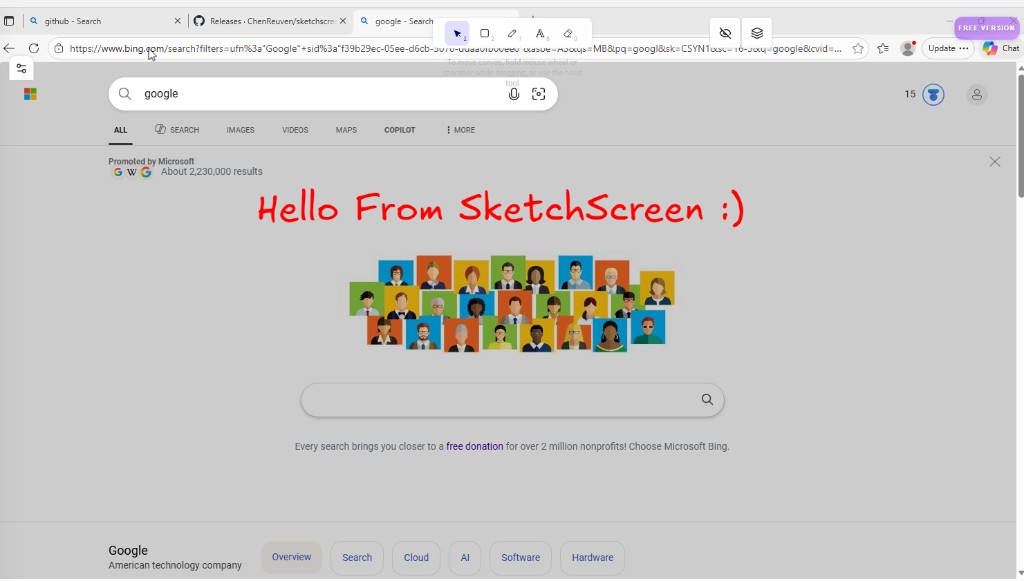
Task: Open visual search camera icon
Action: pos(539,94)
